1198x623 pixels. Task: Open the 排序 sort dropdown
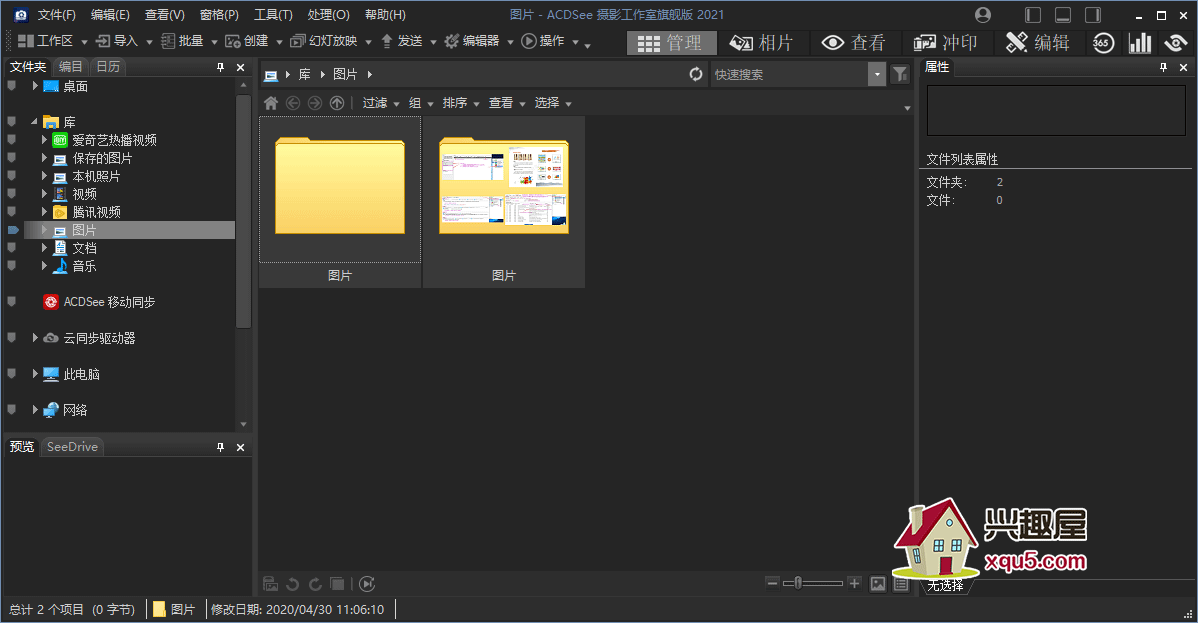tap(461, 103)
